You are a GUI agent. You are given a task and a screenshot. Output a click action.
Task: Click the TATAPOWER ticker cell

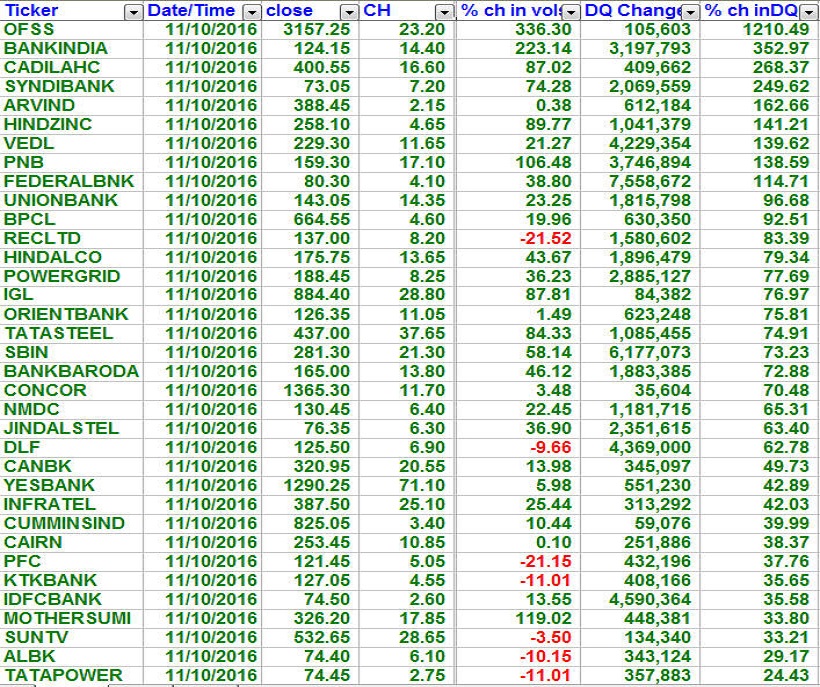(x=62, y=675)
